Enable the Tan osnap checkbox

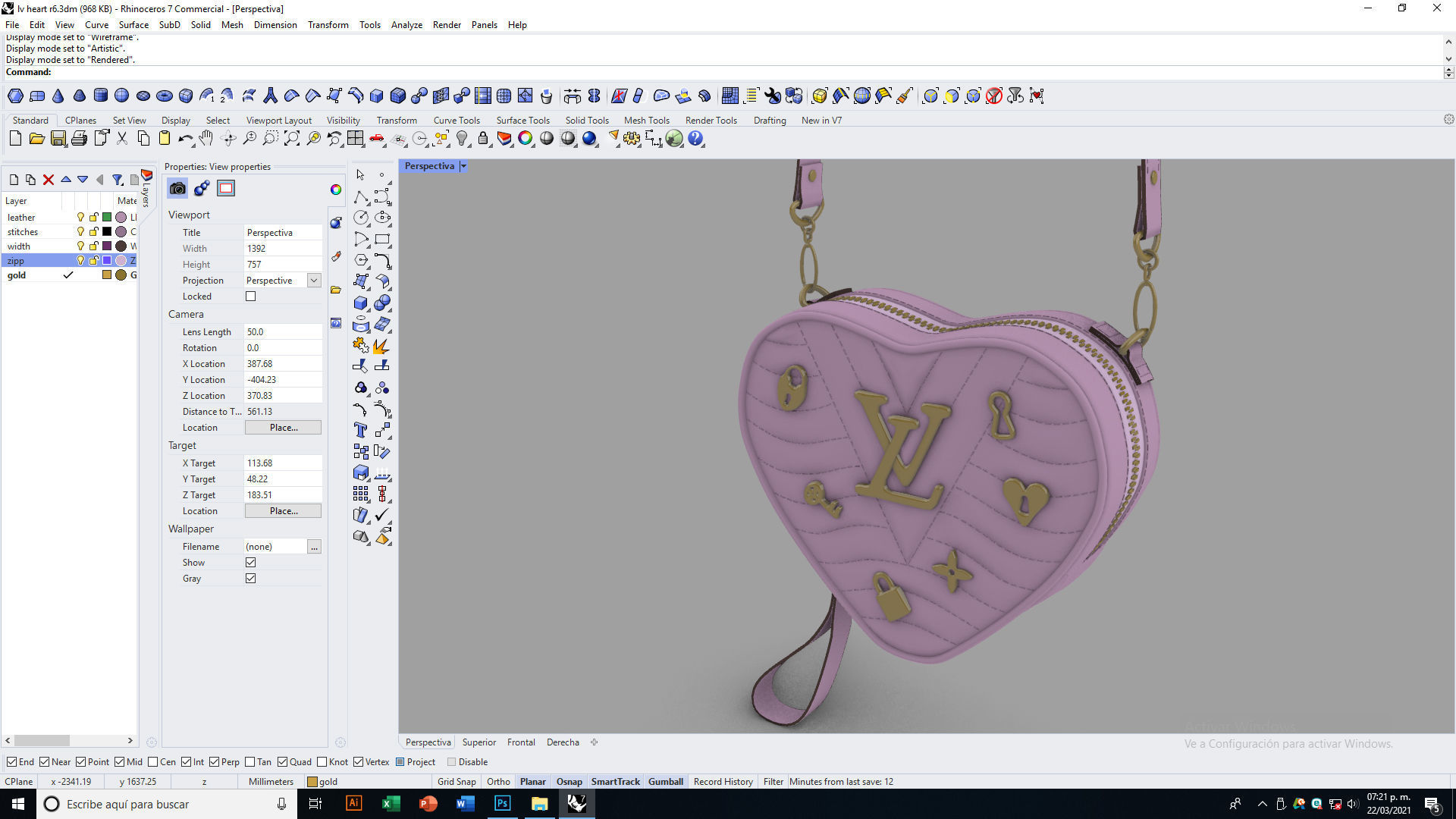249,762
